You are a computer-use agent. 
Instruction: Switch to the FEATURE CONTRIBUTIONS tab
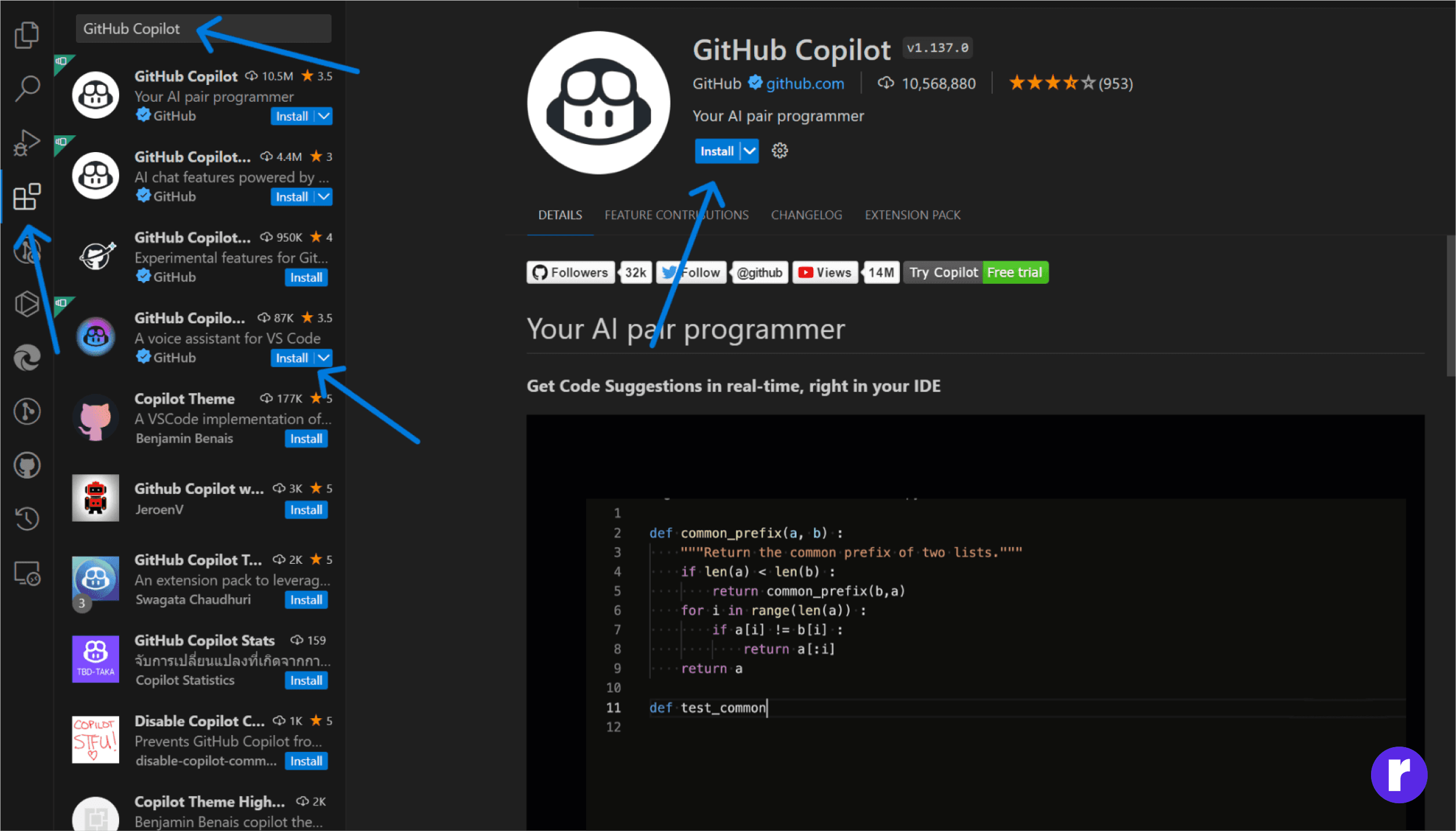(676, 215)
